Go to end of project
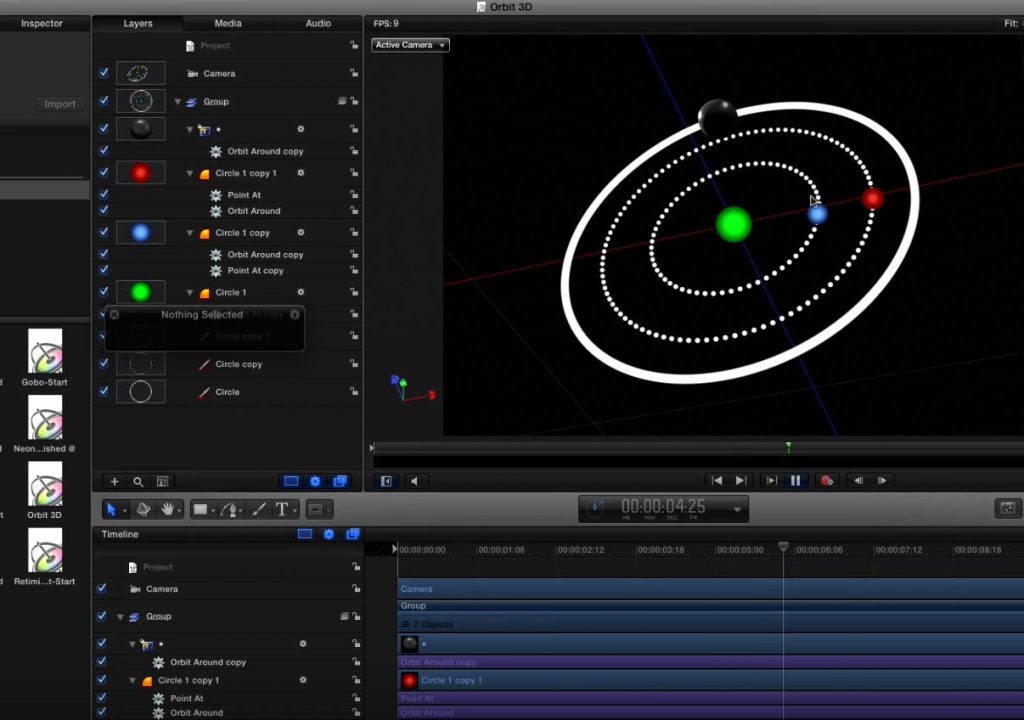This screenshot has width=1024, height=720. pyautogui.click(x=741, y=481)
